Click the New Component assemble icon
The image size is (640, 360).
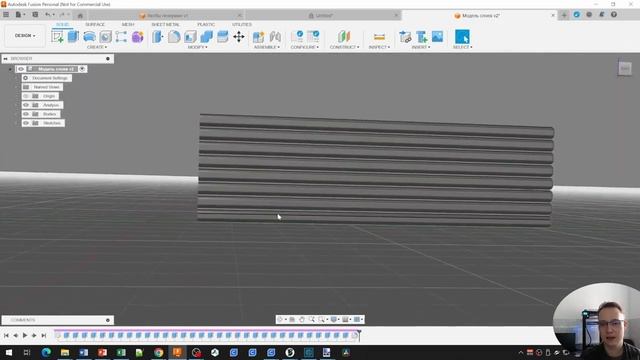[258, 37]
